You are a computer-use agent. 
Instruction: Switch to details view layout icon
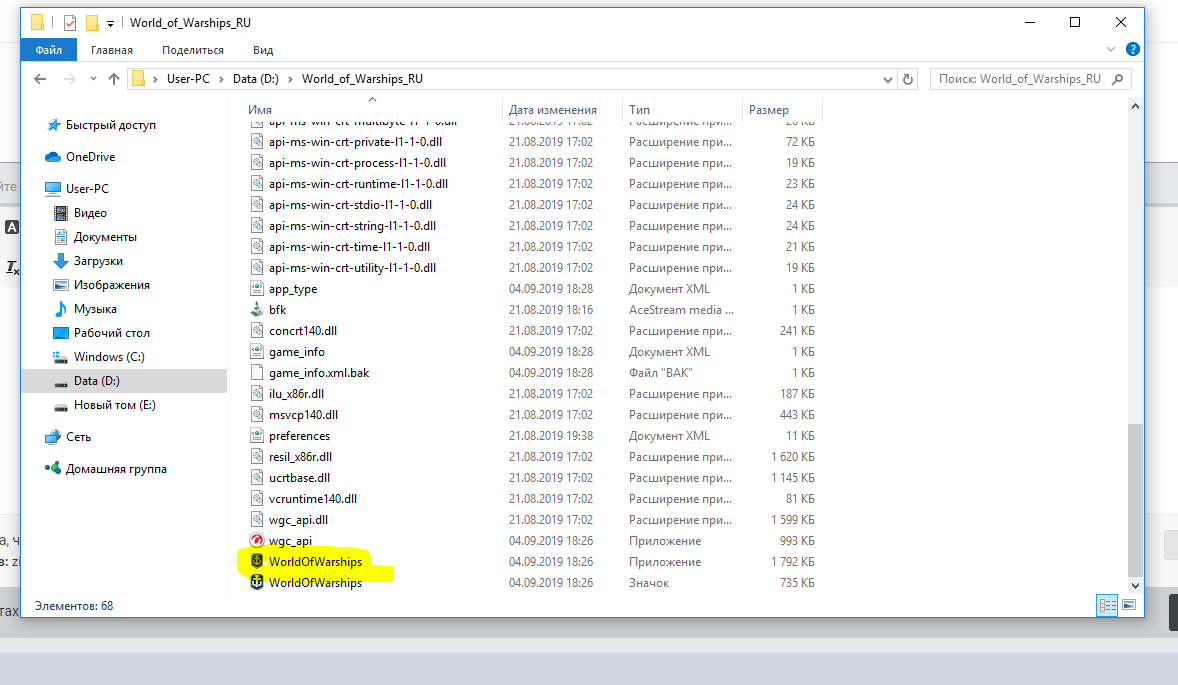[x=1107, y=605]
